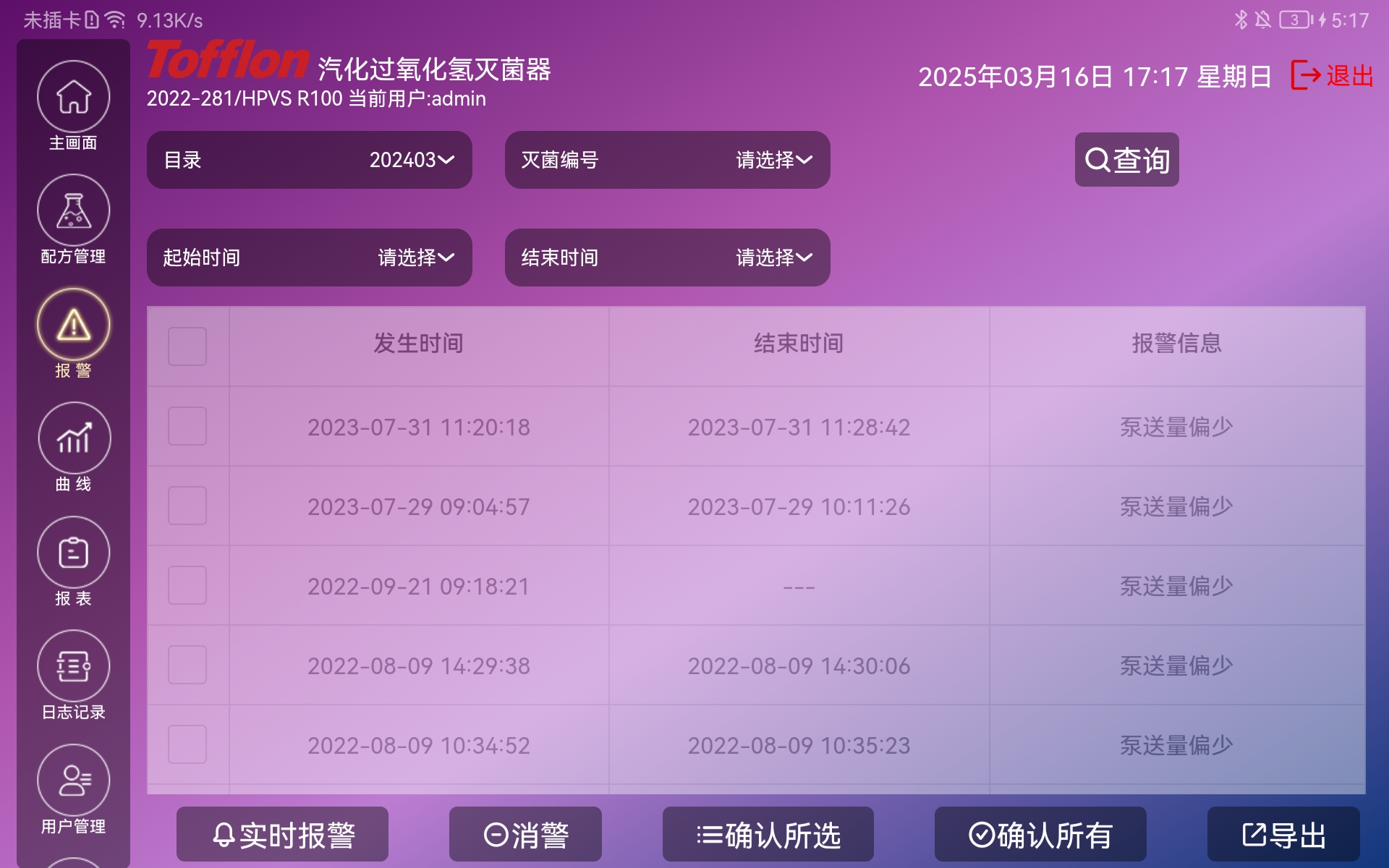Select the cell 2022-08-09 14:29:38
Screen dimensions: 1389x868
(x=419, y=665)
